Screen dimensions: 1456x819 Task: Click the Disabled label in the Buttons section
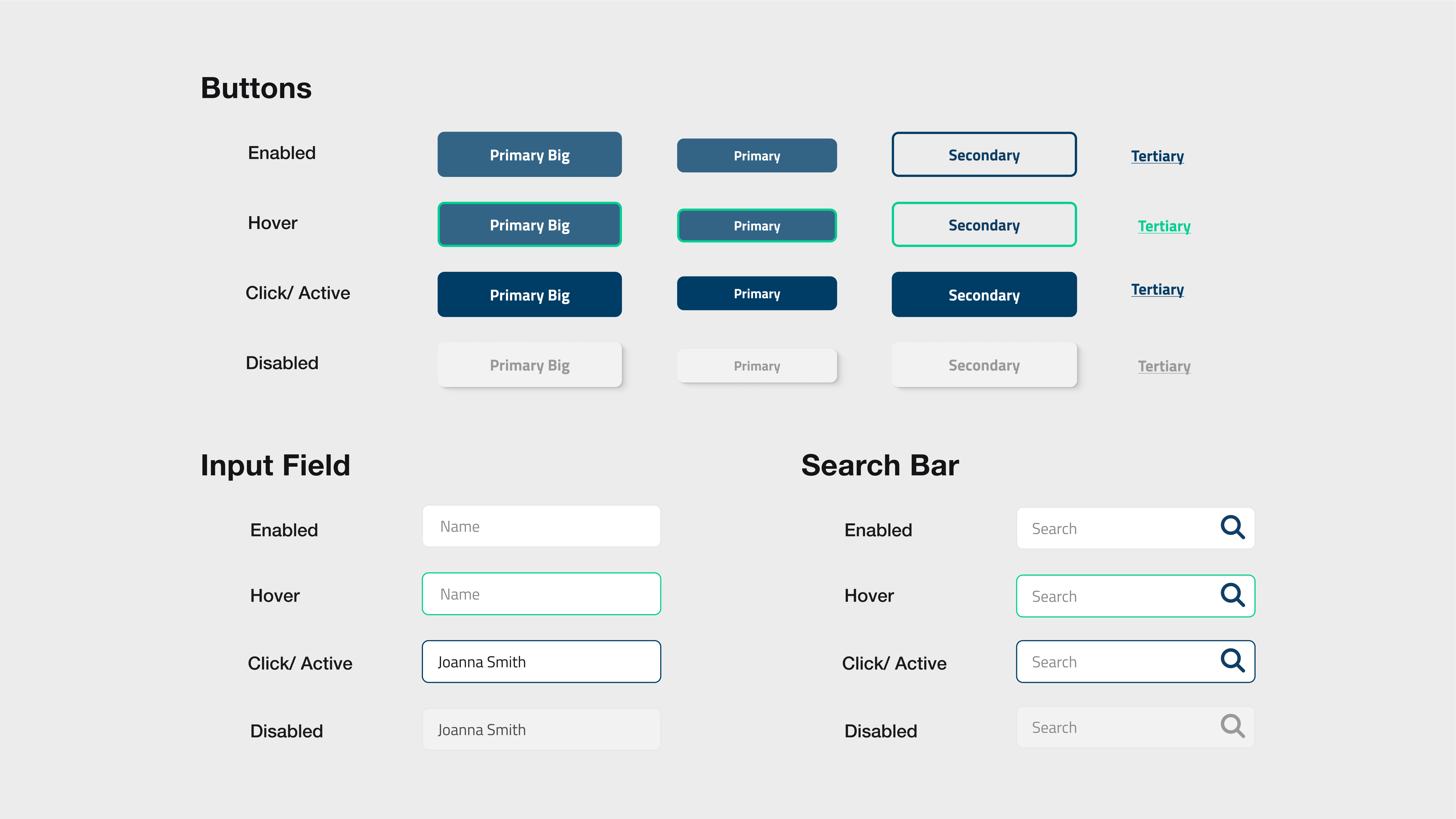pyautogui.click(x=282, y=363)
